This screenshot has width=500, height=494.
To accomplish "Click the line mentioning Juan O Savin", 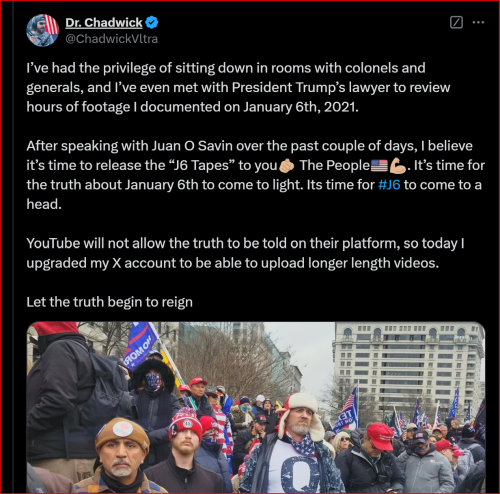I will (x=249, y=146).
